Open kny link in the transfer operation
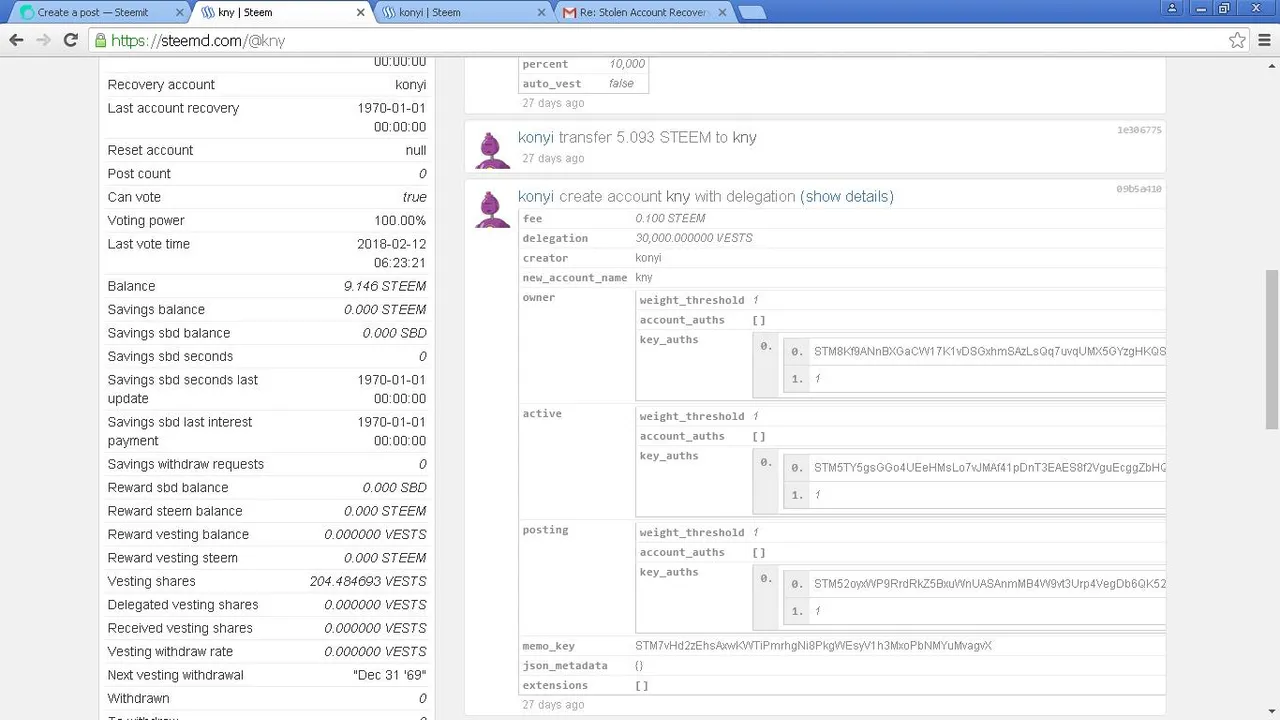Screen dimensions: 1280x720 pos(744,137)
